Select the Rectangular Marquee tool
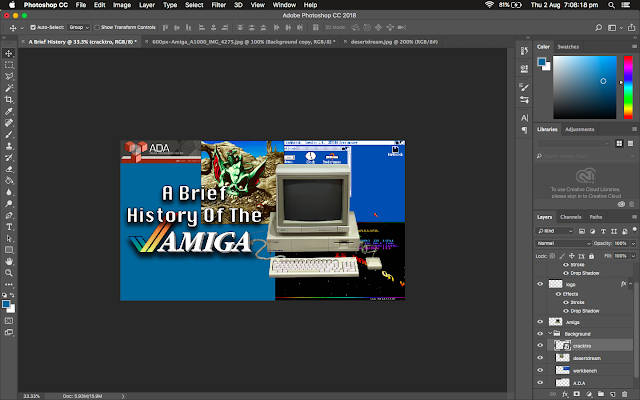This screenshot has width=640, height=400. click(x=9, y=65)
